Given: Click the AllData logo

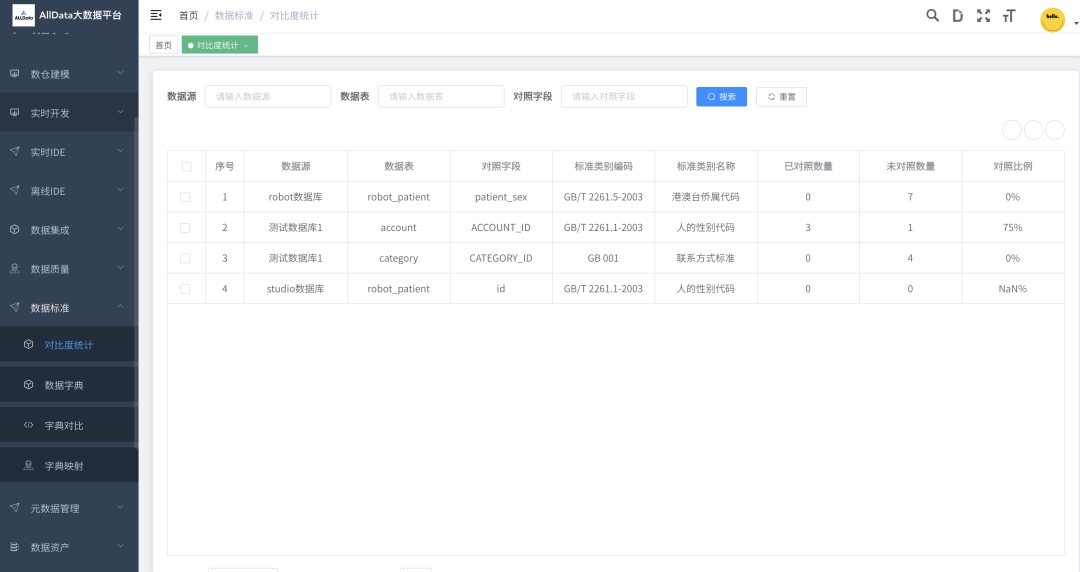Looking at the screenshot, I should point(23,15).
